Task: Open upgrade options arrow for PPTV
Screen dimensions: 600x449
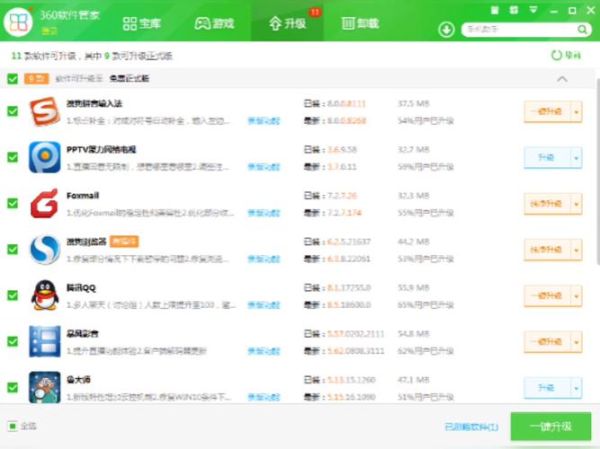Action: pos(576,158)
